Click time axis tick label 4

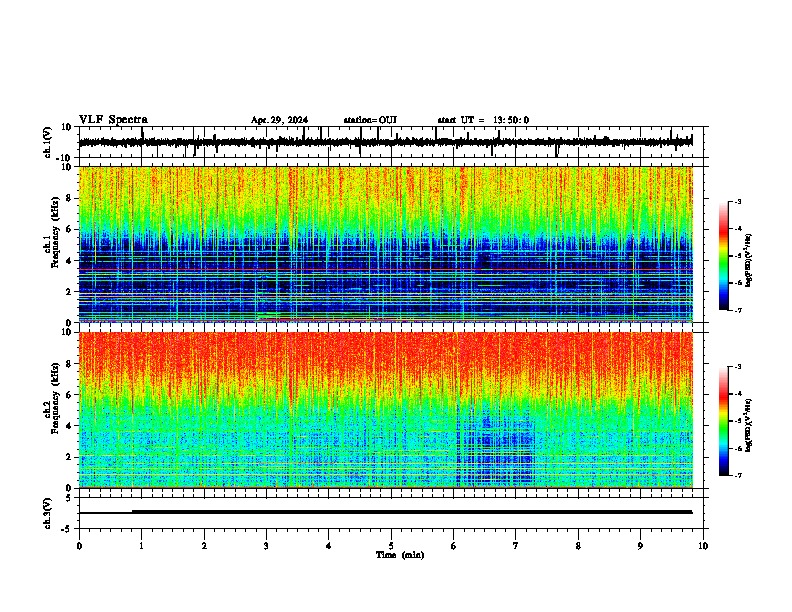329,546
